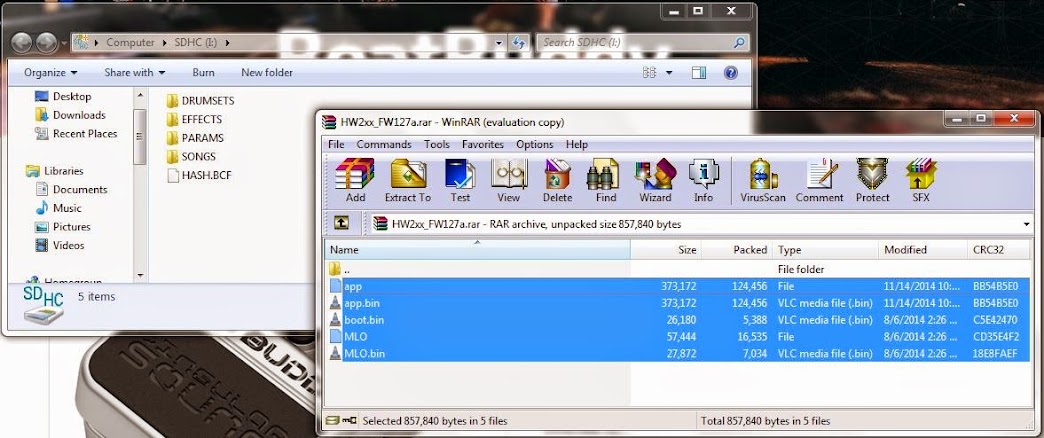Image resolution: width=1044 pixels, height=438 pixels.
Task: Sort by the Type column header
Action: point(826,250)
